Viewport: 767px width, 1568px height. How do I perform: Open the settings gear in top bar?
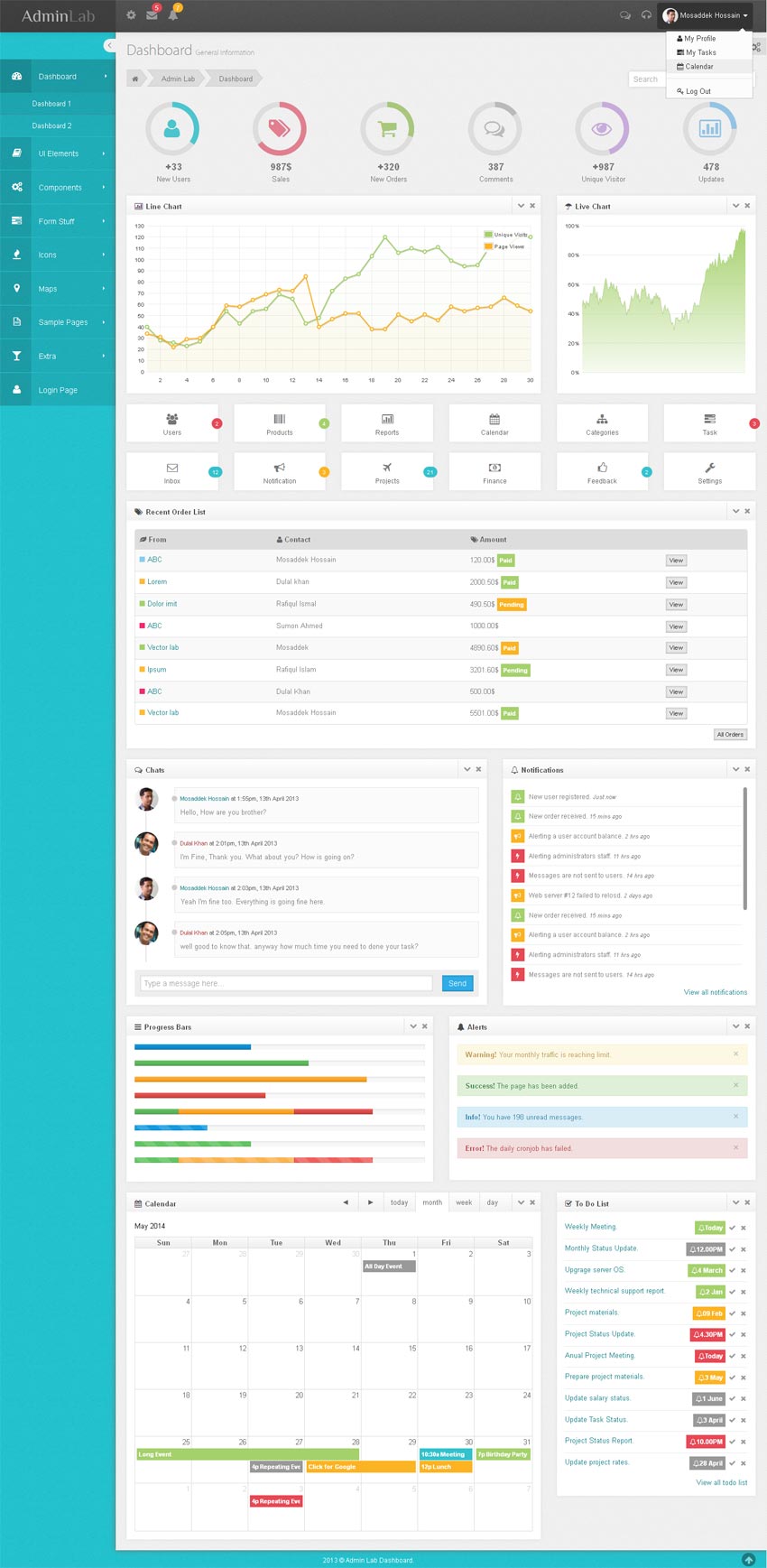point(131,15)
